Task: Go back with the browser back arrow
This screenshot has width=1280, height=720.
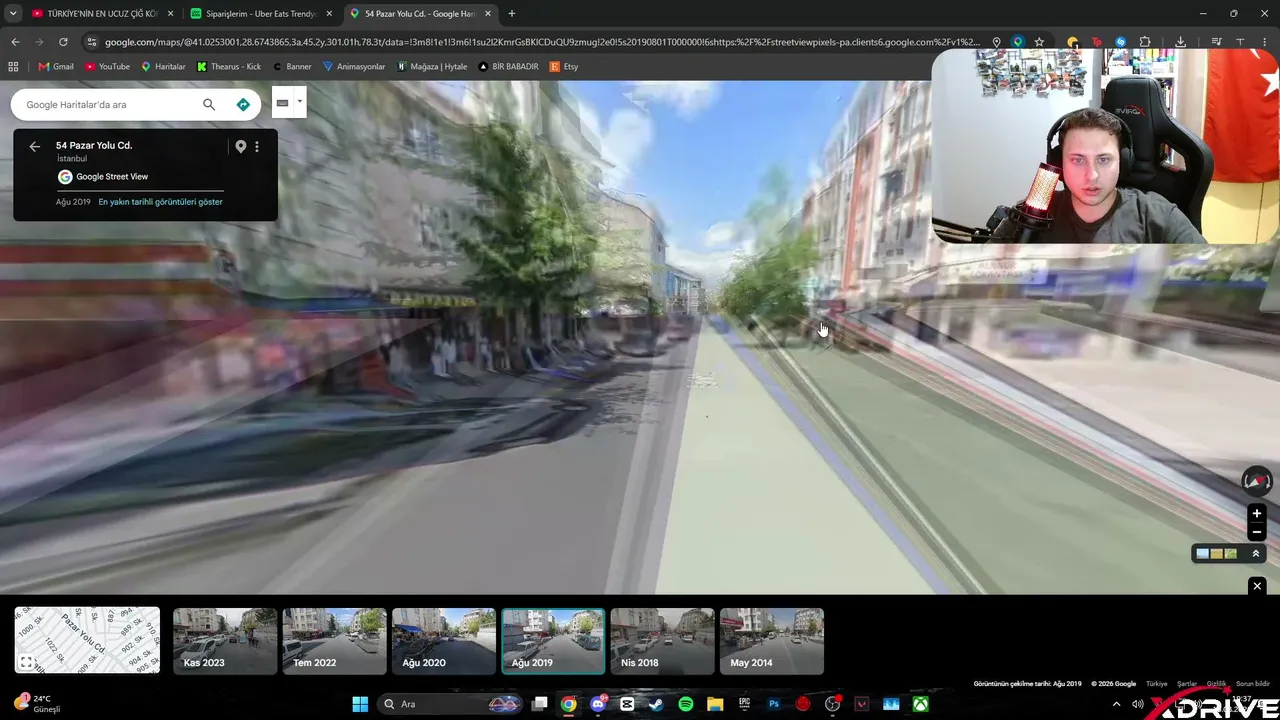Action: pyautogui.click(x=15, y=42)
